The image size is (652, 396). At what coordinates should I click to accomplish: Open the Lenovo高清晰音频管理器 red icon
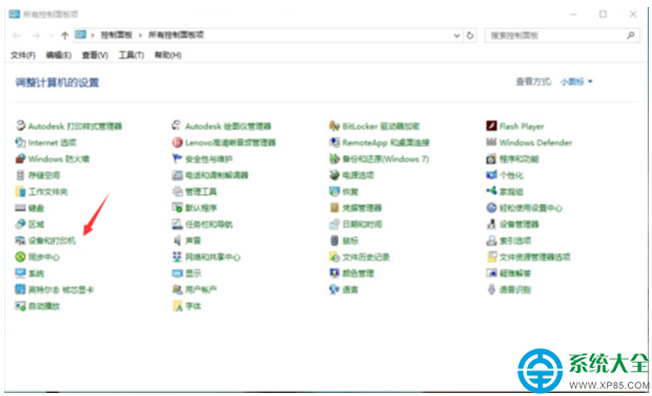178,143
